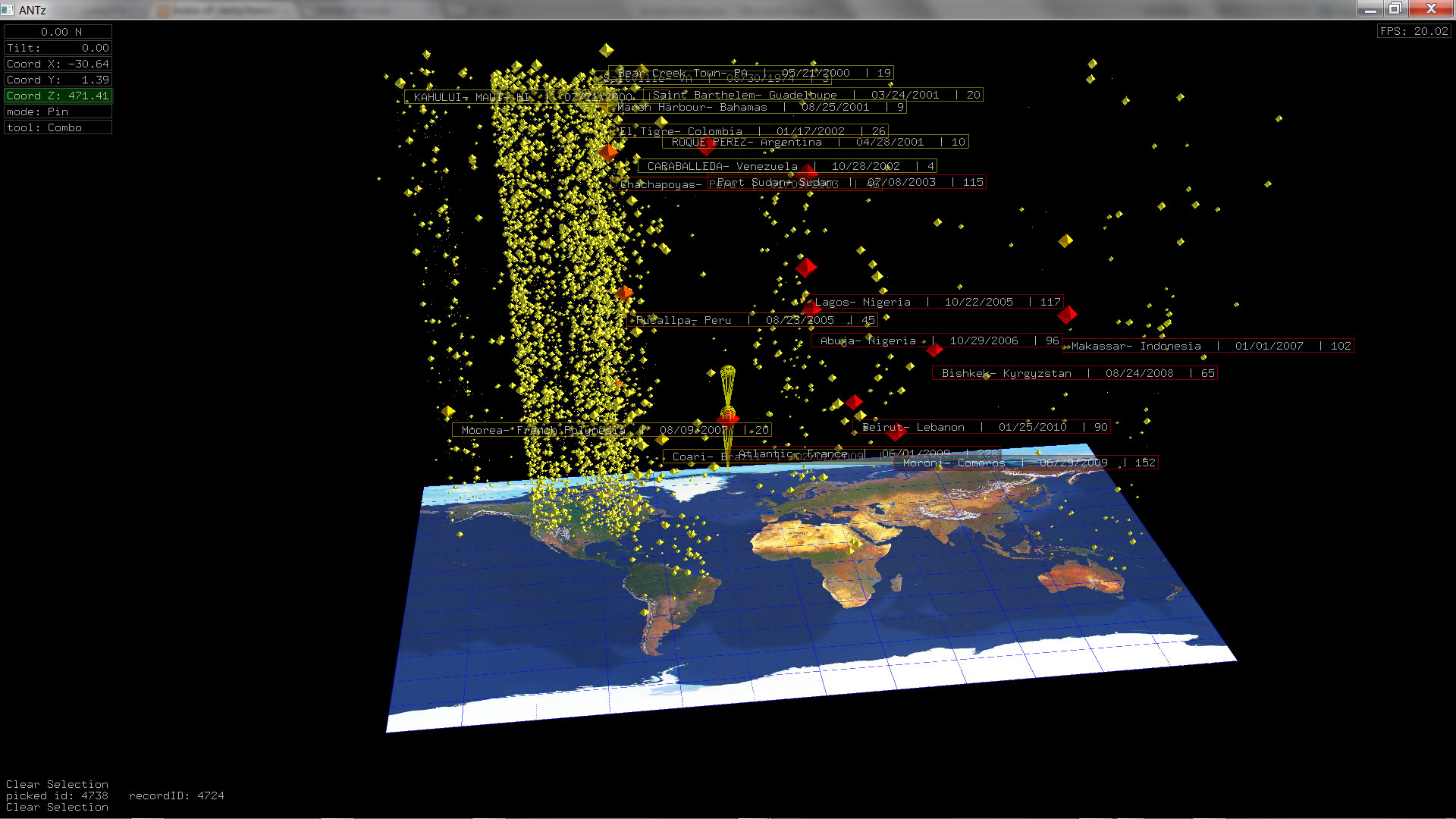Click the mode: Pin indicator
Image resolution: width=1456 pixels, height=819 pixels.
[x=58, y=111]
